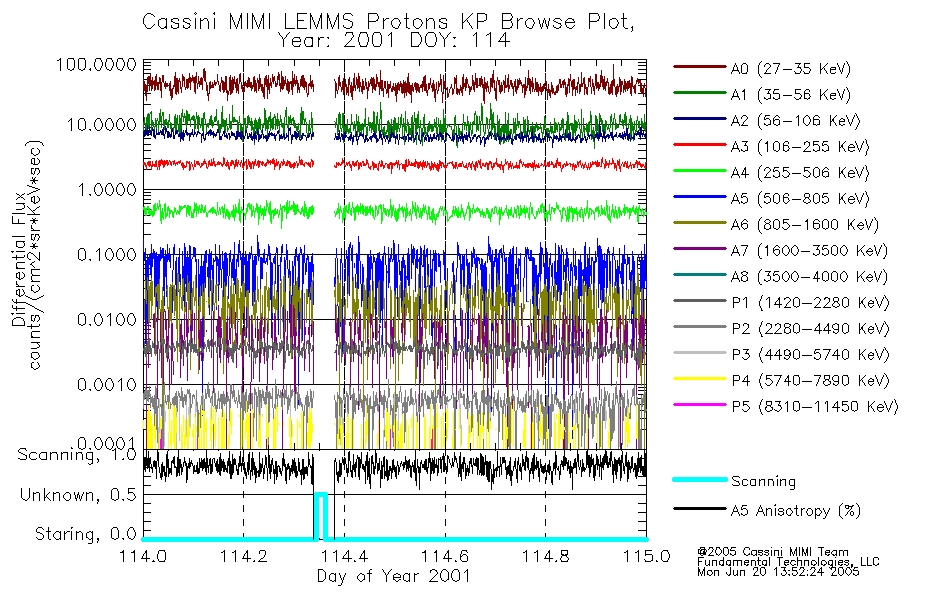Click the 0.1000 y-axis tick label
This screenshot has height=600, width=950.
click(106, 255)
